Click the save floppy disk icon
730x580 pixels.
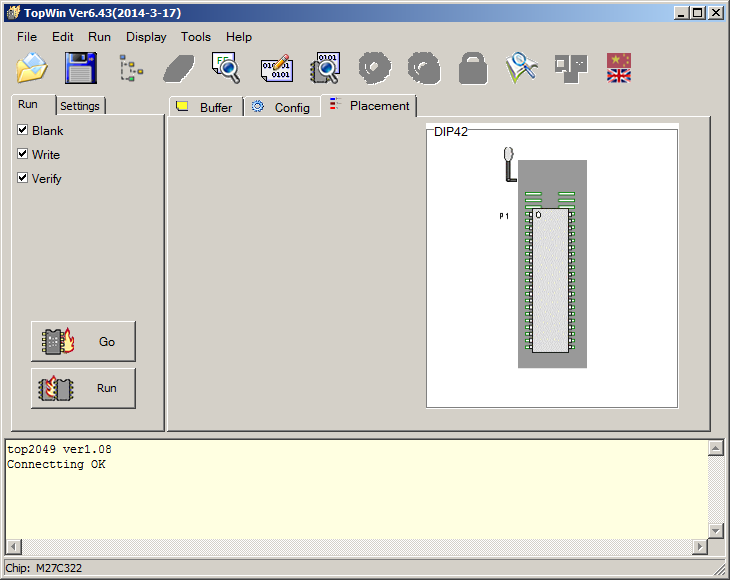[81, 68]
